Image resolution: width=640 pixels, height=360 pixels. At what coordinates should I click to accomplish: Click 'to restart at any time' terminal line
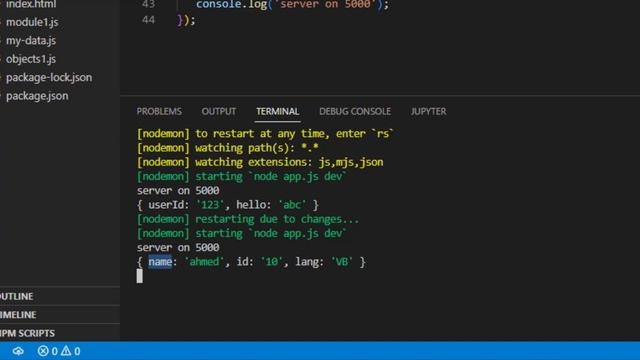click(265, 133)
